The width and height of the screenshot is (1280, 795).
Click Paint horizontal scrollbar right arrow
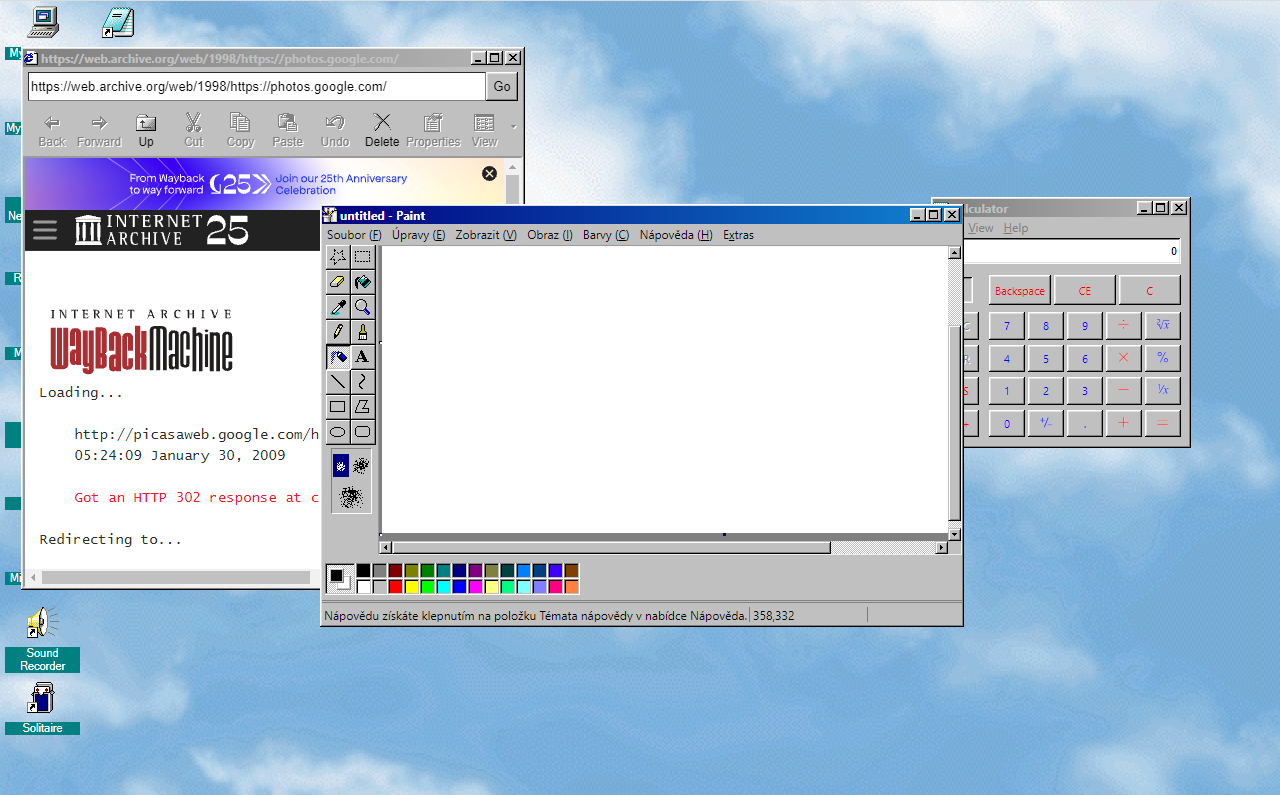pos(941,547)
